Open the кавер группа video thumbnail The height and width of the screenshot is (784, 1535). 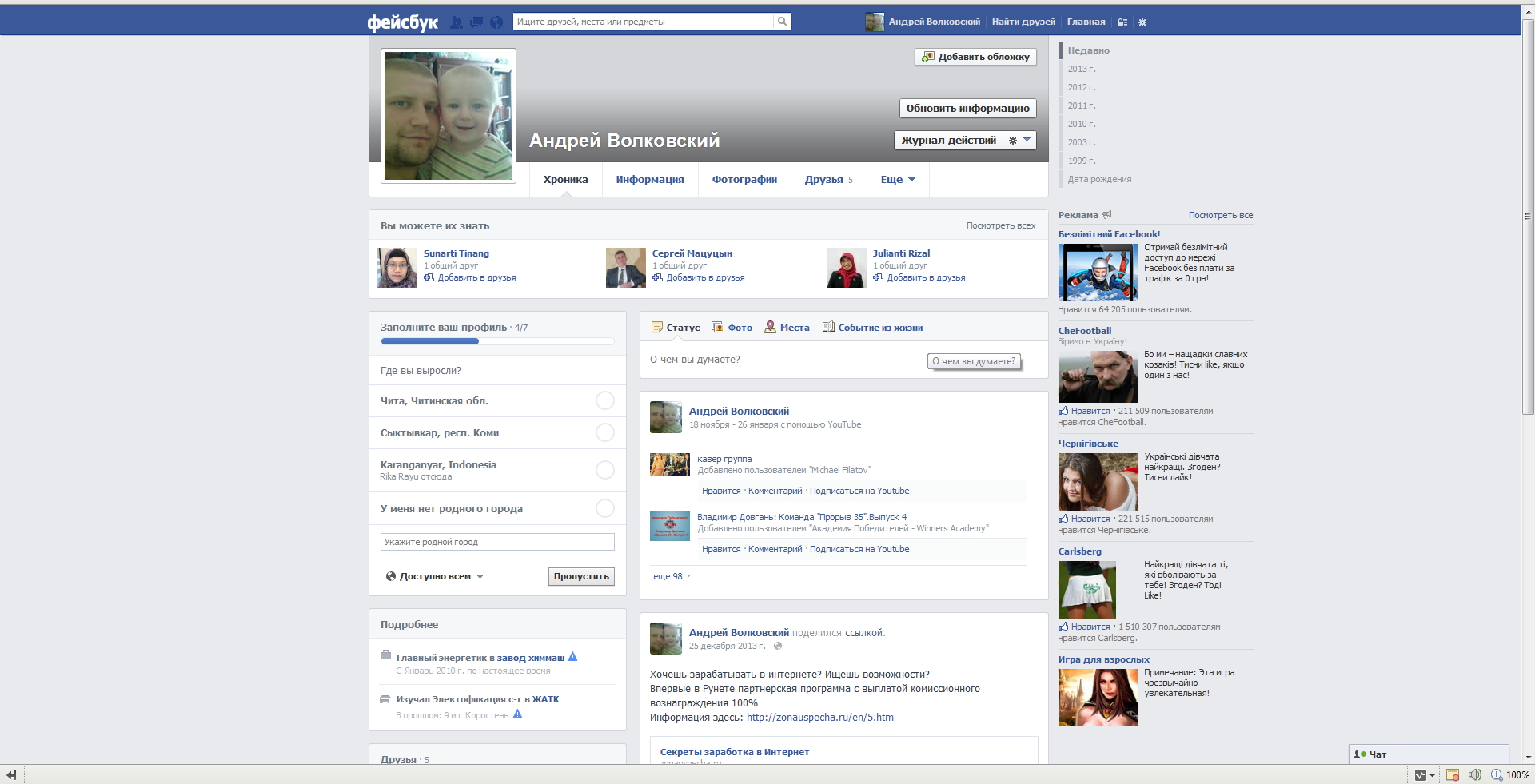670,464
